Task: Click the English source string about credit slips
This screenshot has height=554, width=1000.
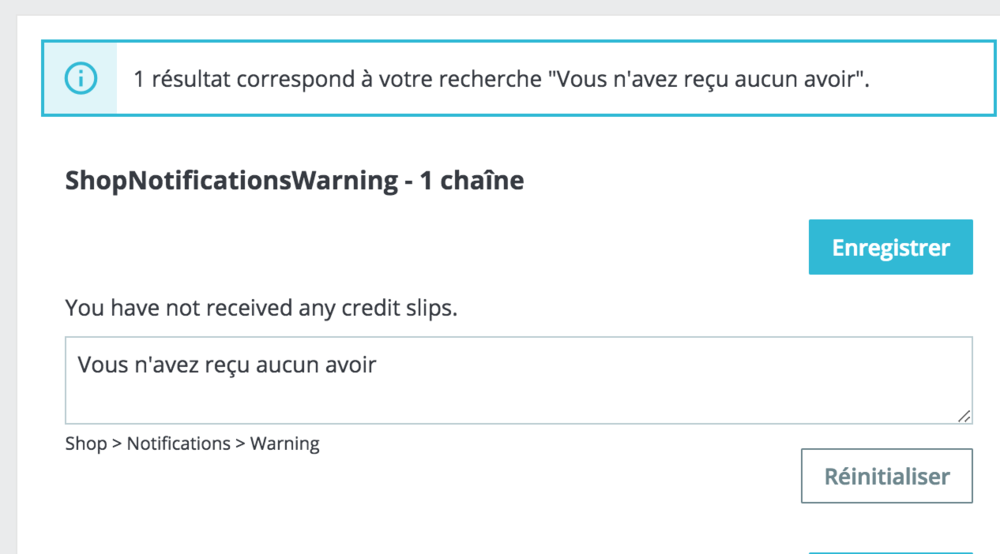Action: pos(261,308)
